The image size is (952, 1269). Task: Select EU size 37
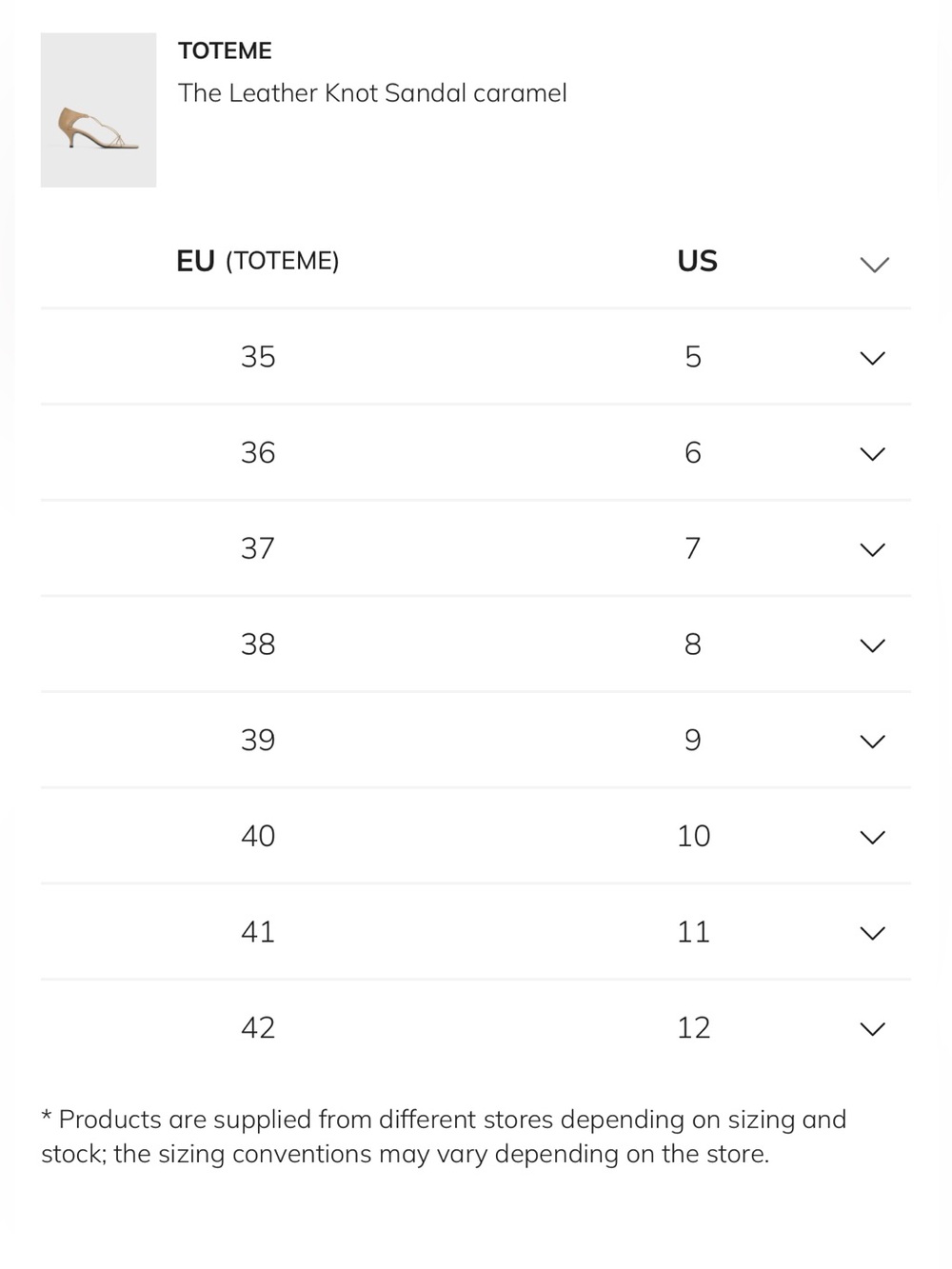(x=258, y=548)
